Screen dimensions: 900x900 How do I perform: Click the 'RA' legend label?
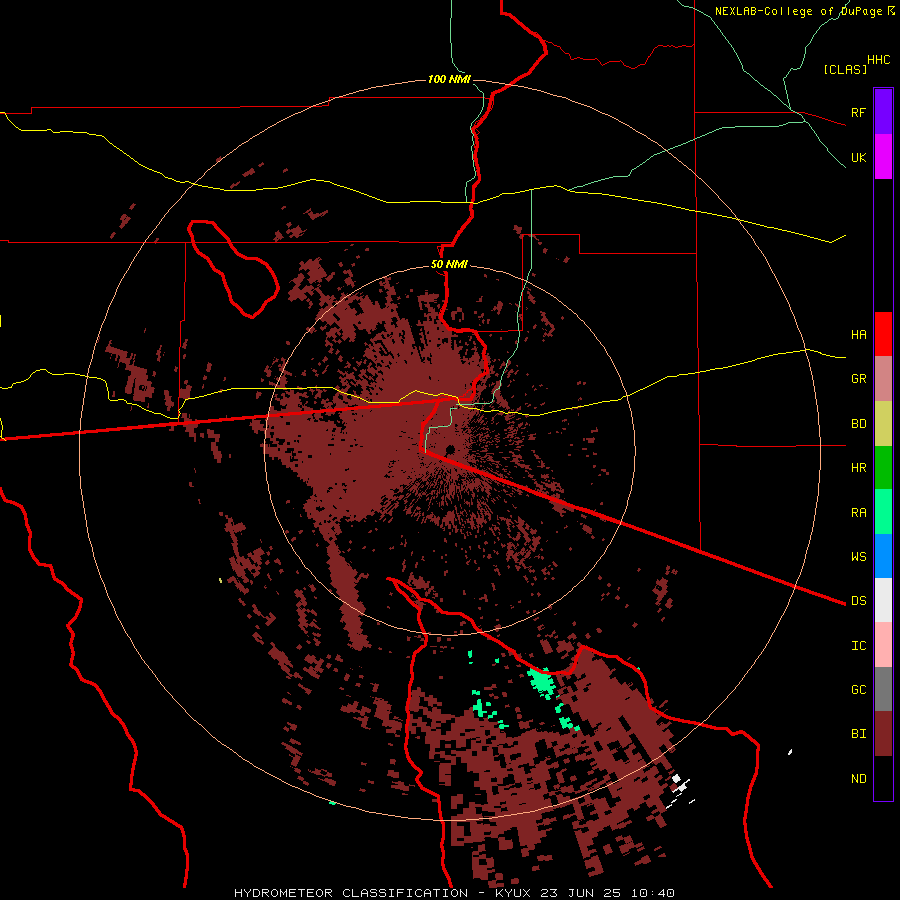coord(858,513)
